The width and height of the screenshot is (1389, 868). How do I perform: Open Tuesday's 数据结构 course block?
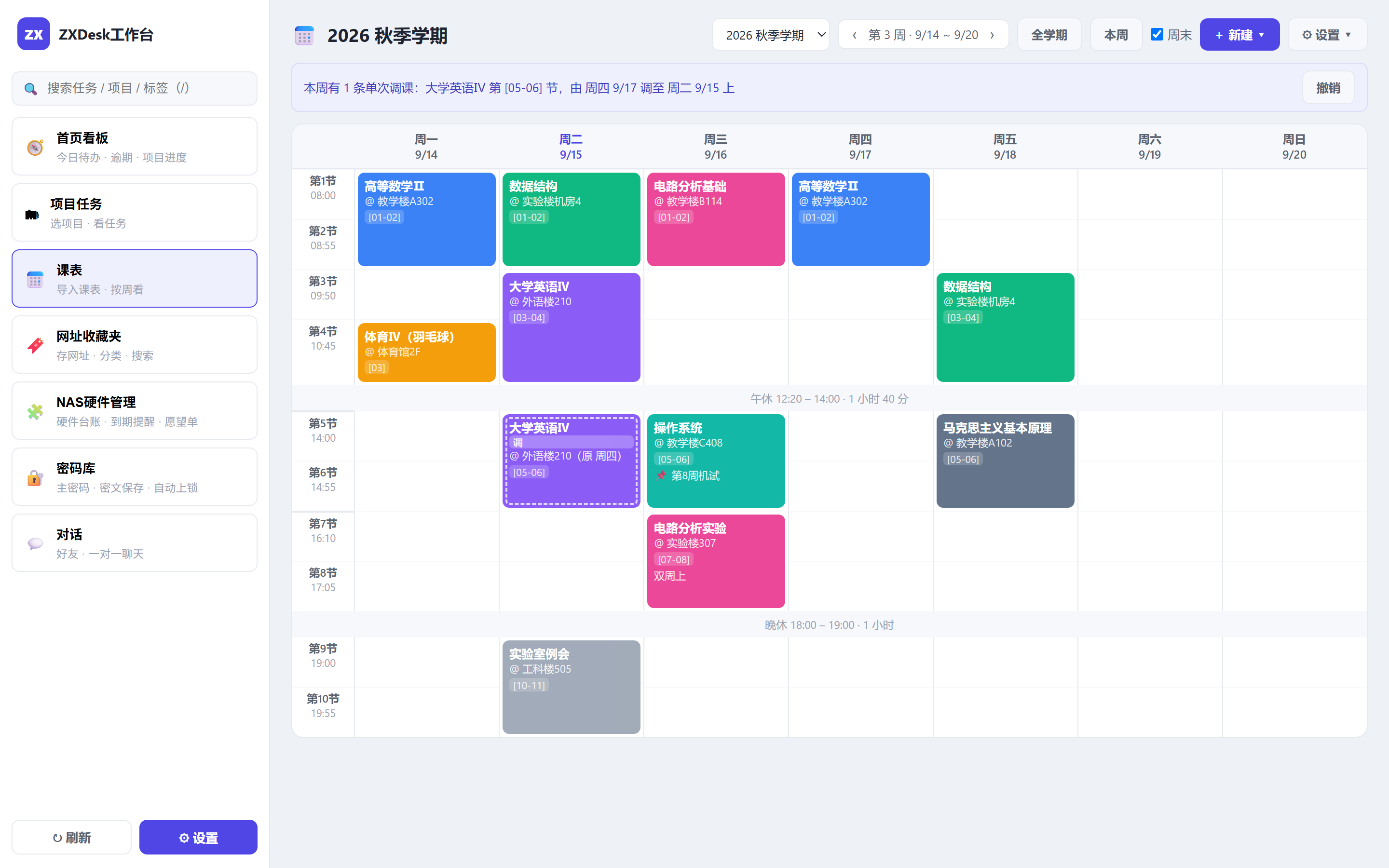point(571,219)
